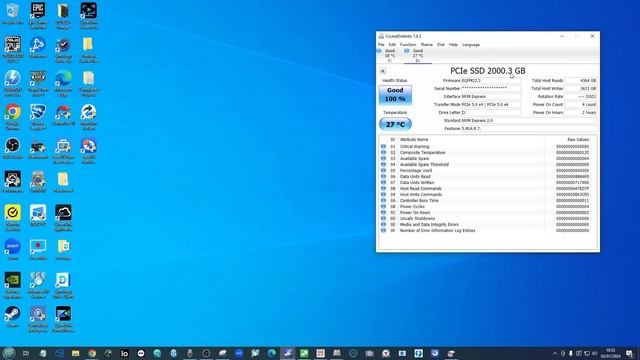Open the Disk menu

pyautogui.click(x=441, y=44)
